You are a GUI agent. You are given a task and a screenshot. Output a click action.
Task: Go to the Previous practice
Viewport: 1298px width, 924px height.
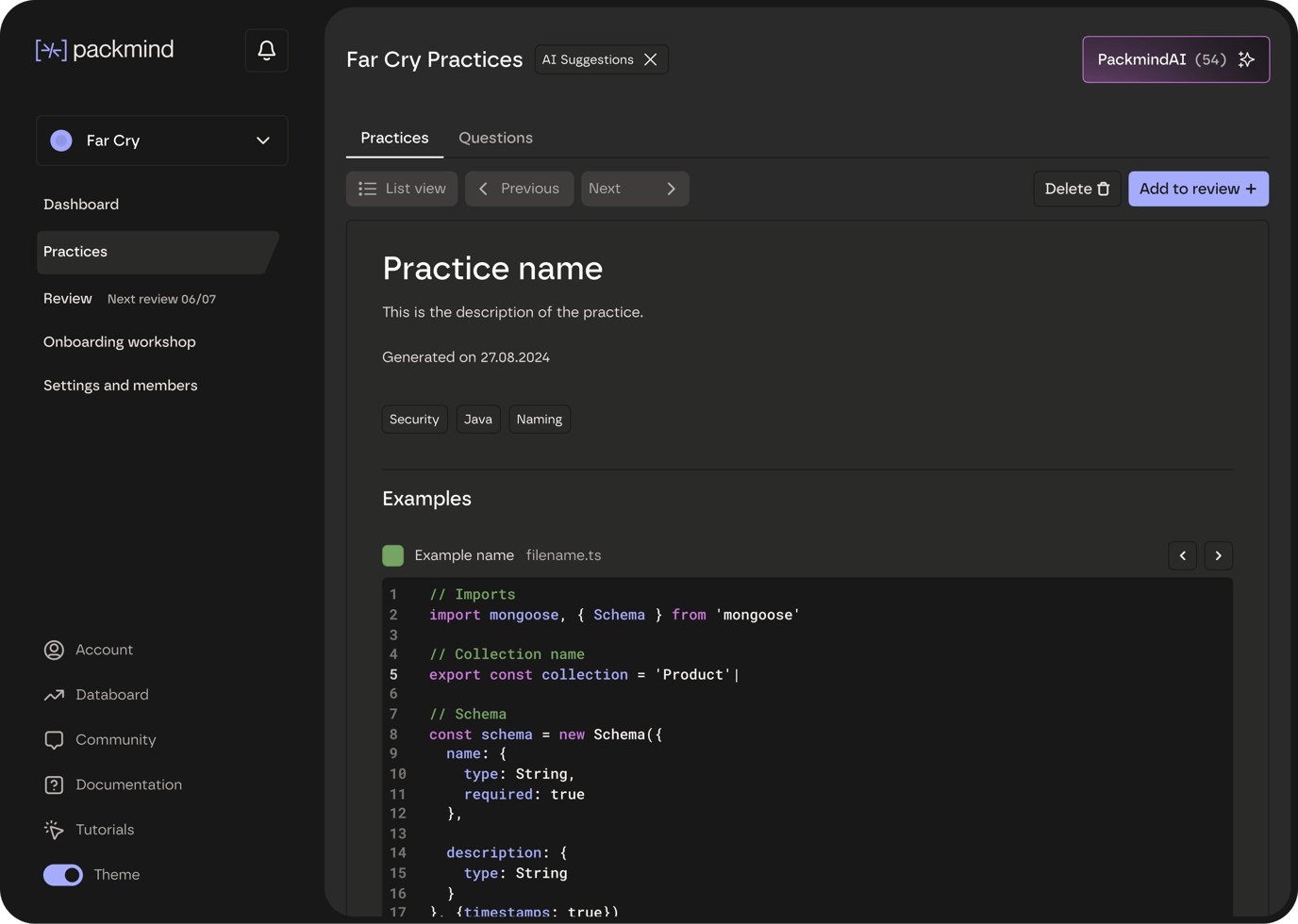tap(519, 189)
